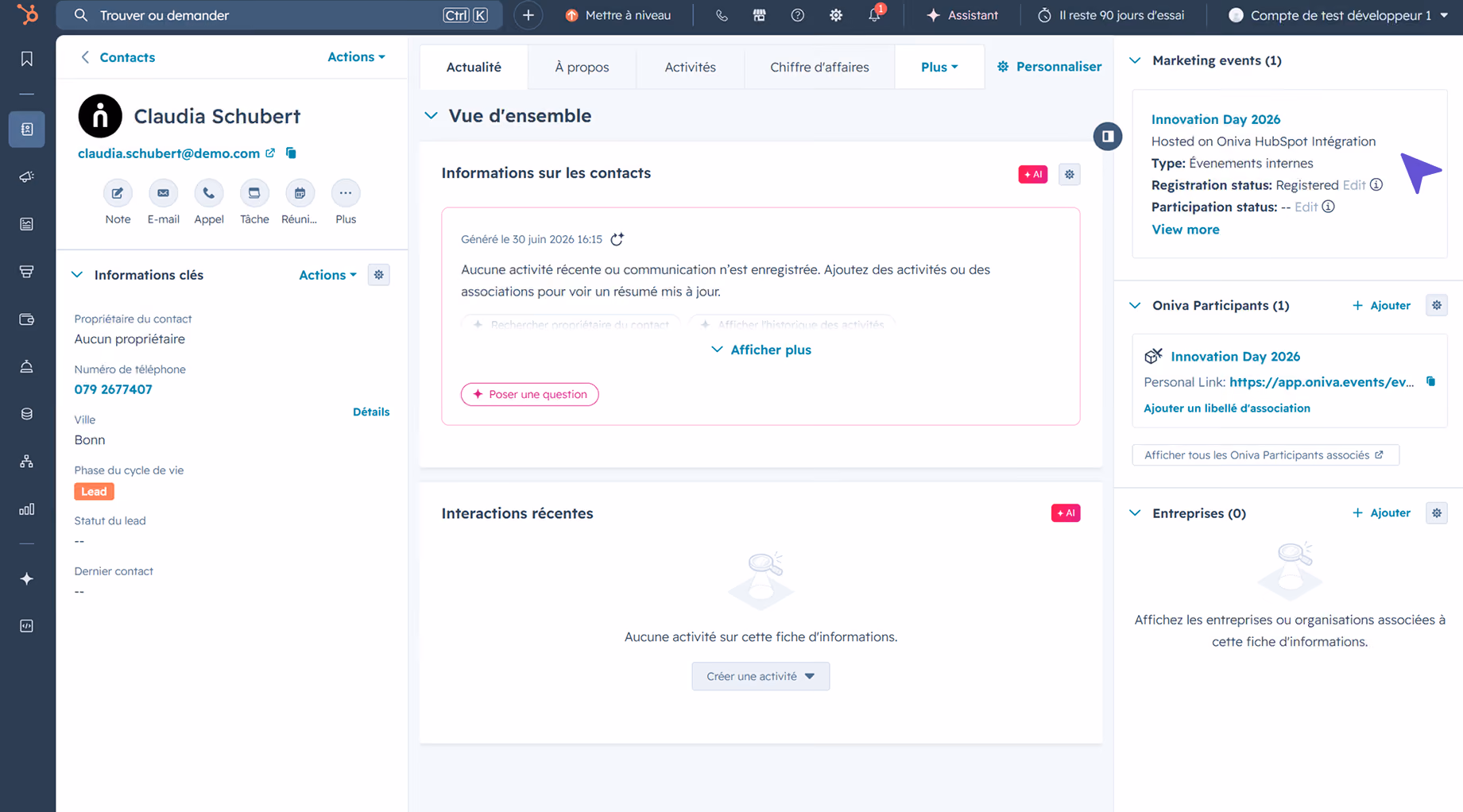Open the commerce wallet sidebar icon
The width and height of the screenshot is (1463, 812).
[x=27, y=319]
